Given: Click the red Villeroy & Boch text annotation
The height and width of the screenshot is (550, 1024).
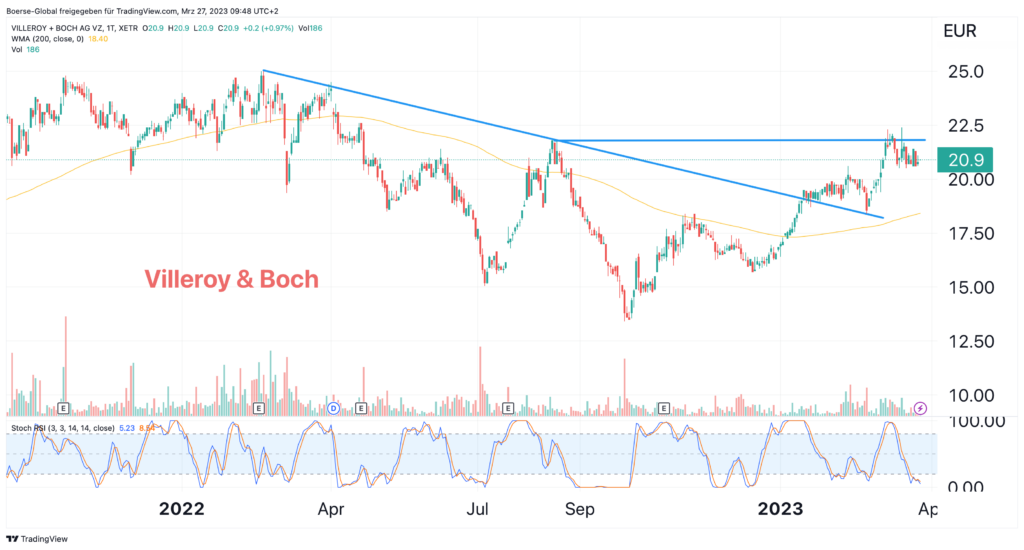Looking at the screenshot, I should pyautogui.click(x=231, y=279).
